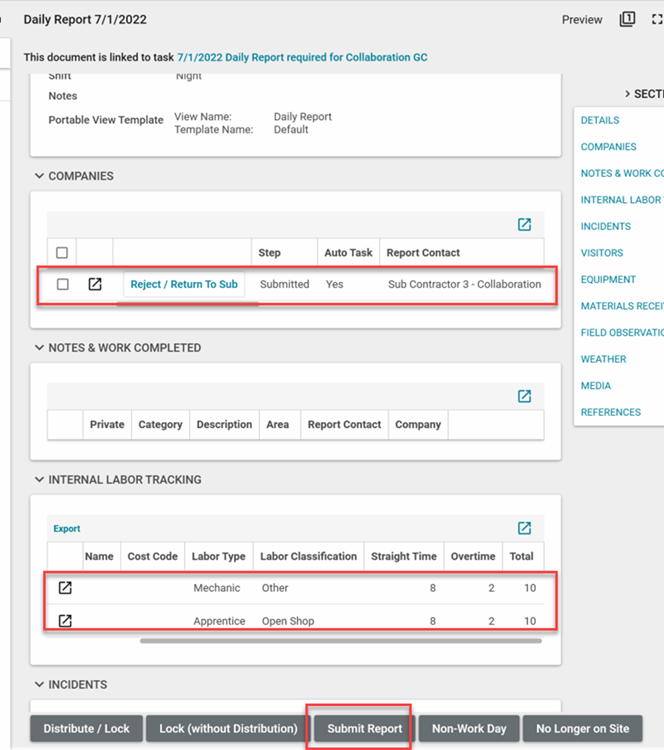The height and width of the screenshot is (750, 664).
Task: Collapse the Internal Labor Tracking section
Action: [40, 480]
